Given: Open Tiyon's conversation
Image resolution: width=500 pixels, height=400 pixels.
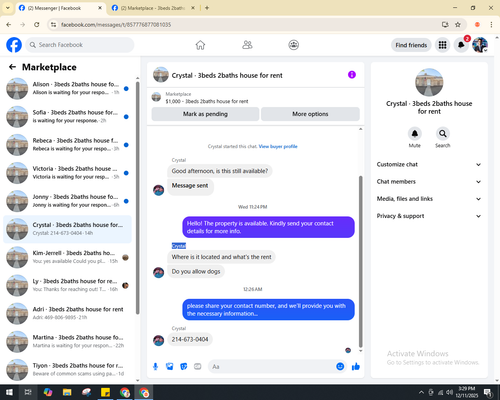Looking at the screenshot, I should (x=68, y=369).
